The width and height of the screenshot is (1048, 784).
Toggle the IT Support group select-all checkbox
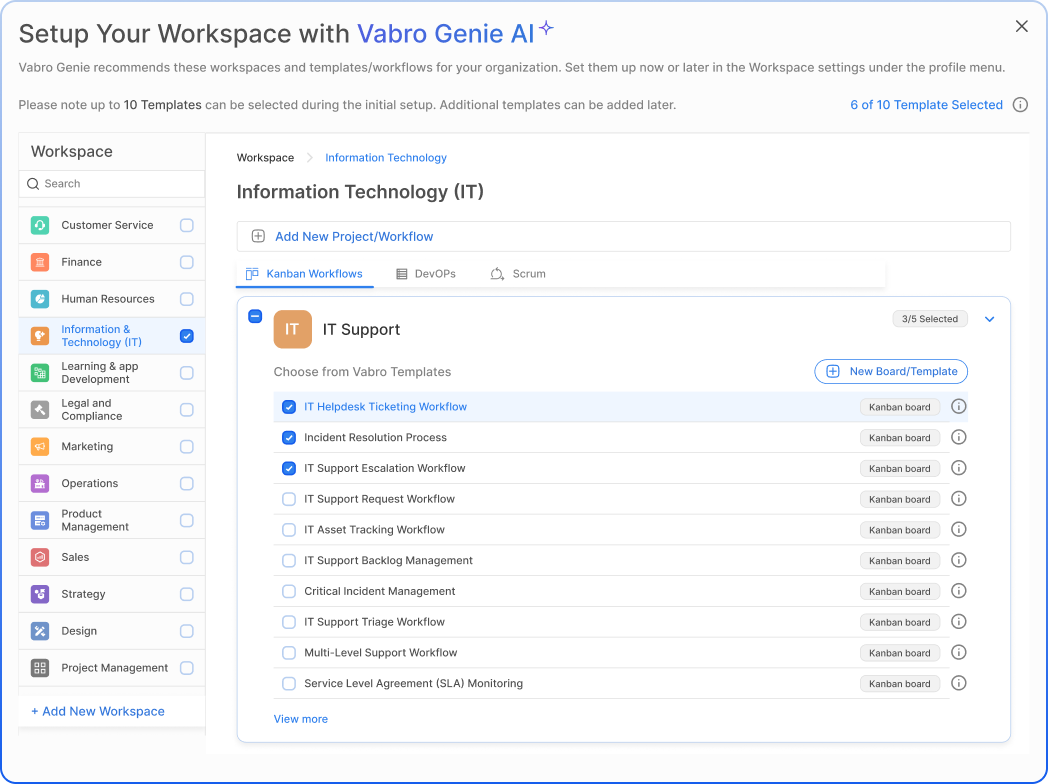[255, 317]
